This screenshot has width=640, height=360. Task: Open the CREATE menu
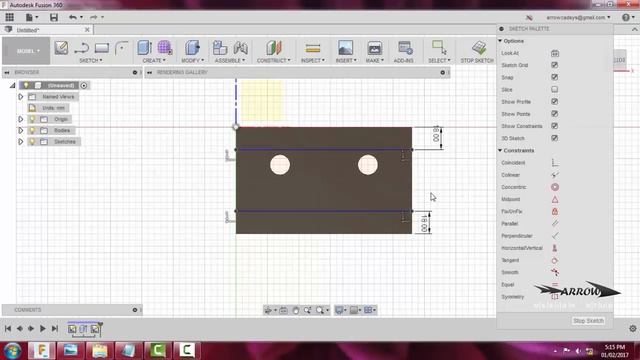[x=154, y=60]
